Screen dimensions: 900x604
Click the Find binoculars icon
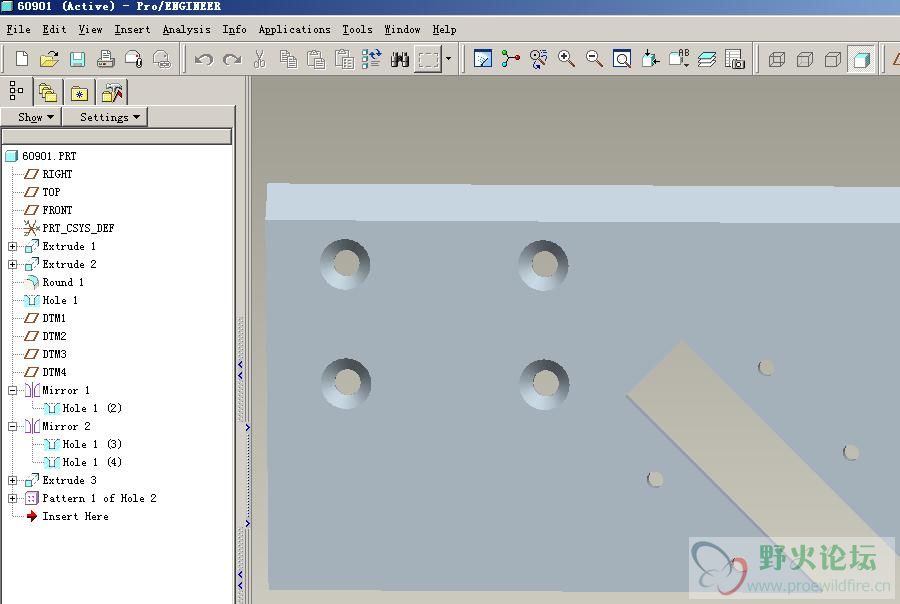pyautogui.click(x=399, y=59)
